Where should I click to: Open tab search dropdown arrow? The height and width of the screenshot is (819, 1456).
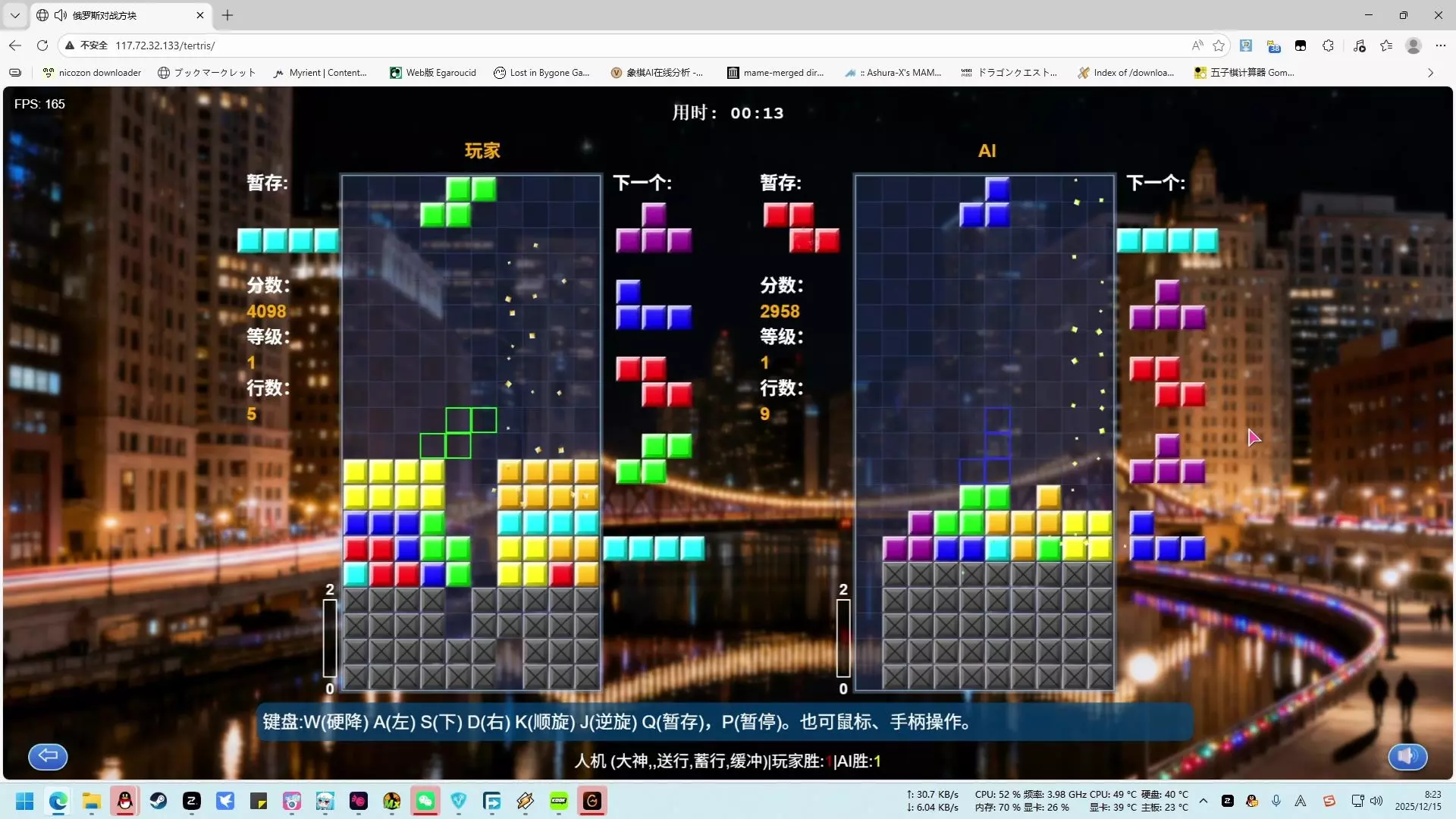[x=14, y=15]
